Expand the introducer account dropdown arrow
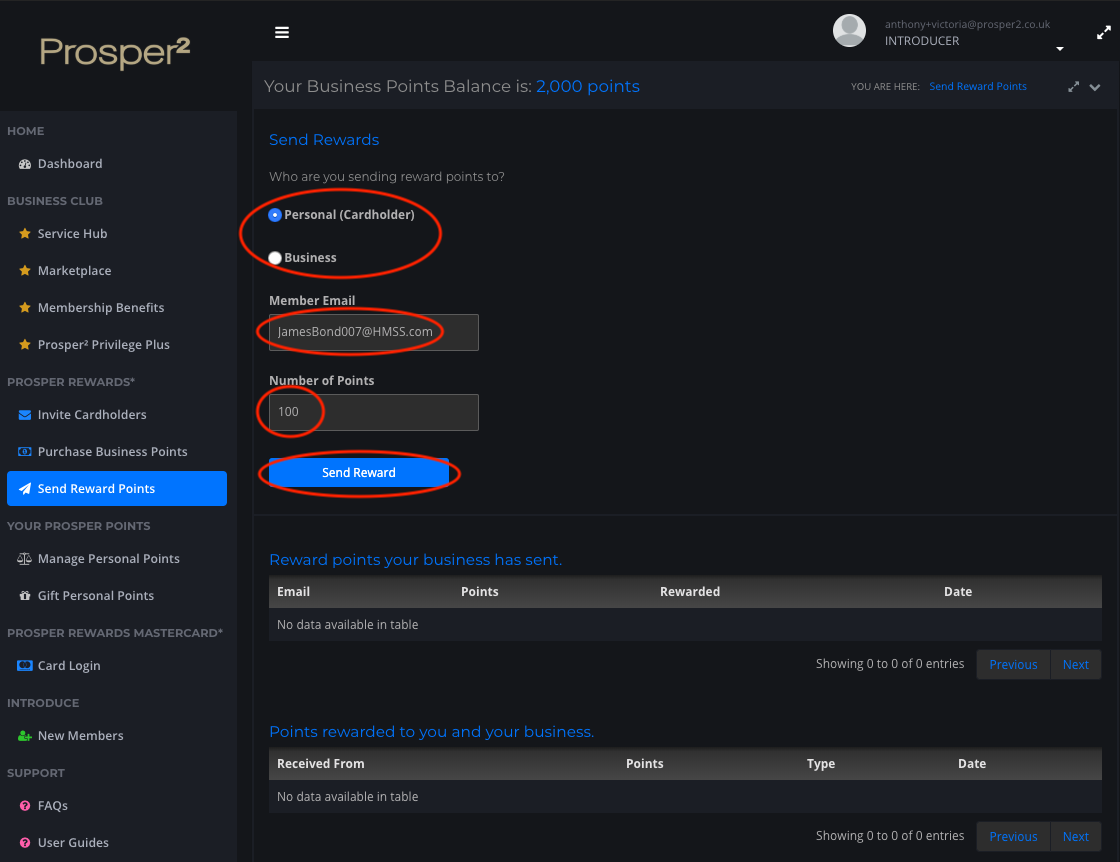This screenshot has height=862, width=1120. pos(1060,49)
